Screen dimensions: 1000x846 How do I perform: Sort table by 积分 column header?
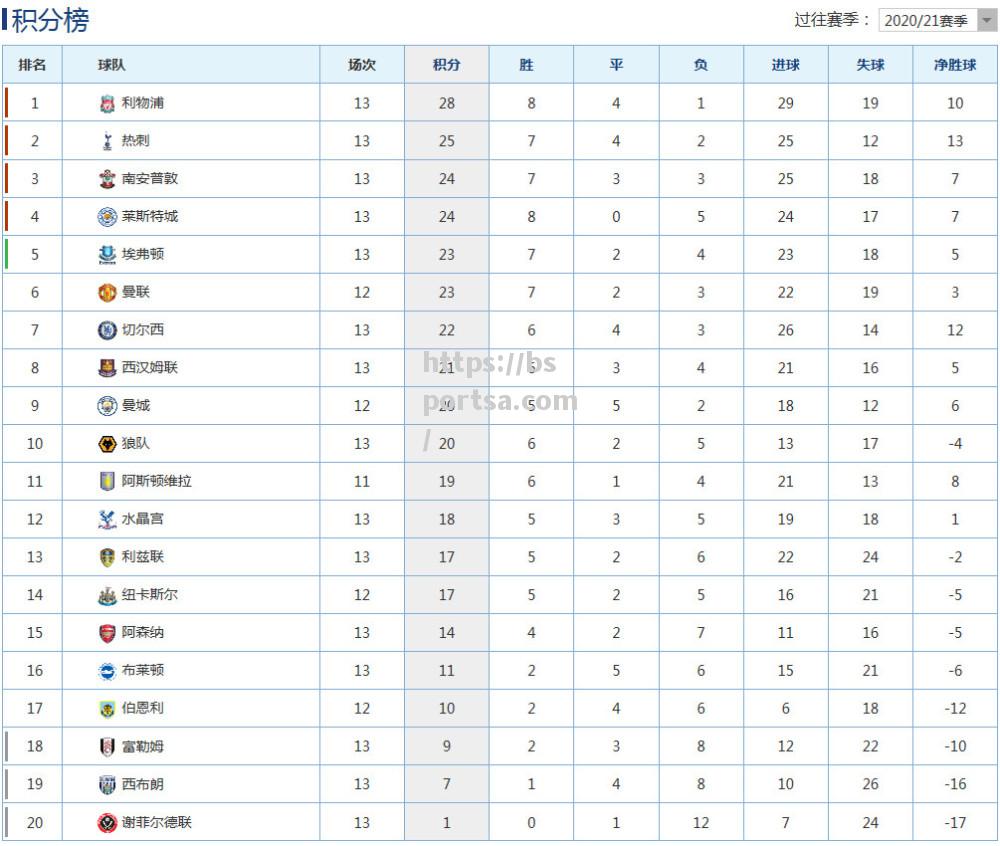coord(446,64)
